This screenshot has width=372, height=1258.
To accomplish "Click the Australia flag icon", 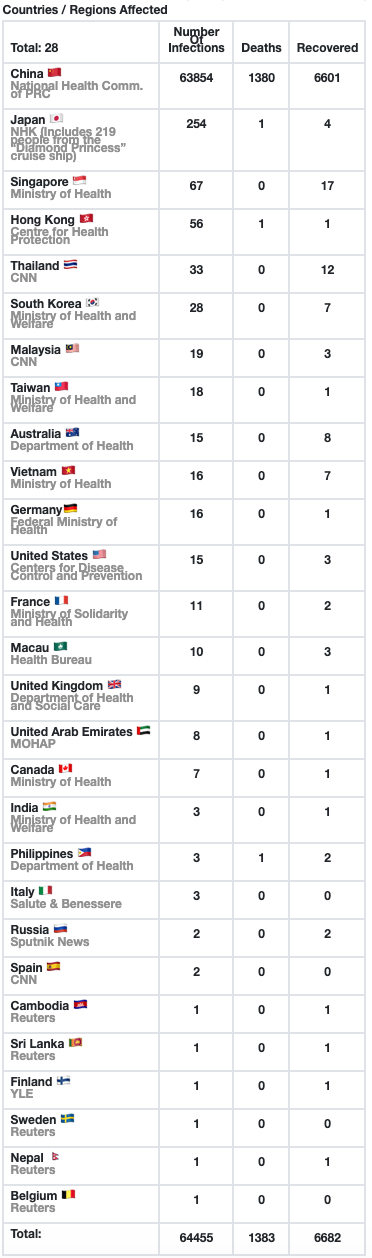I will click(x=72, y=433).
